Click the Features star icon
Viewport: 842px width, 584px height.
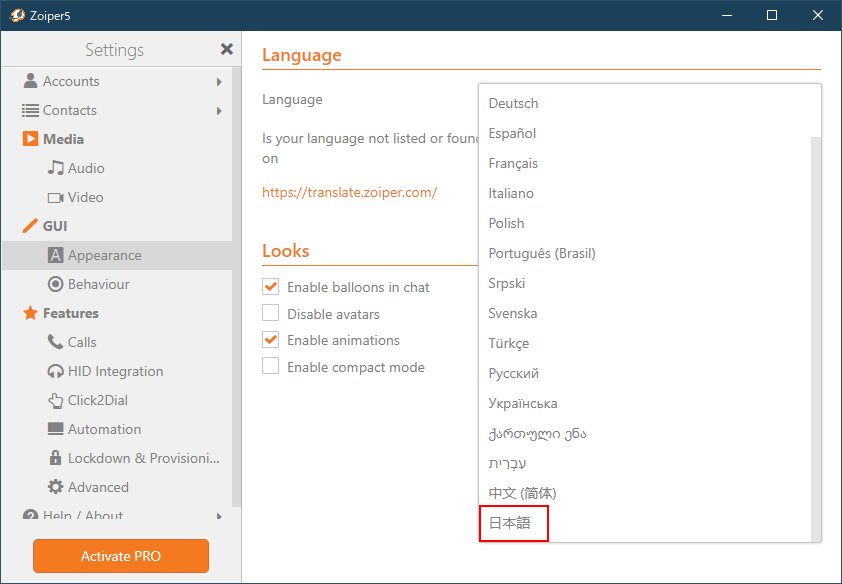(30, 313)
